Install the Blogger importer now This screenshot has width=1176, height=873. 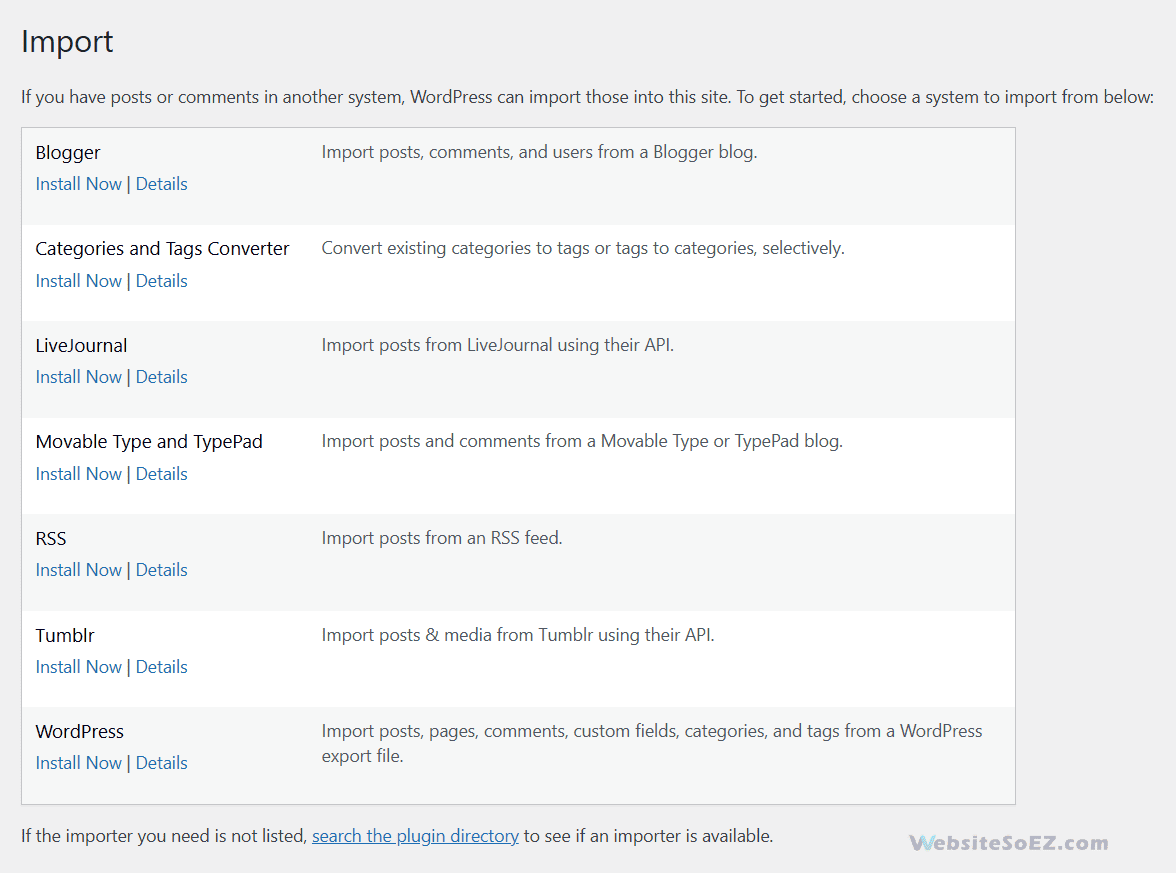point(78,184)
